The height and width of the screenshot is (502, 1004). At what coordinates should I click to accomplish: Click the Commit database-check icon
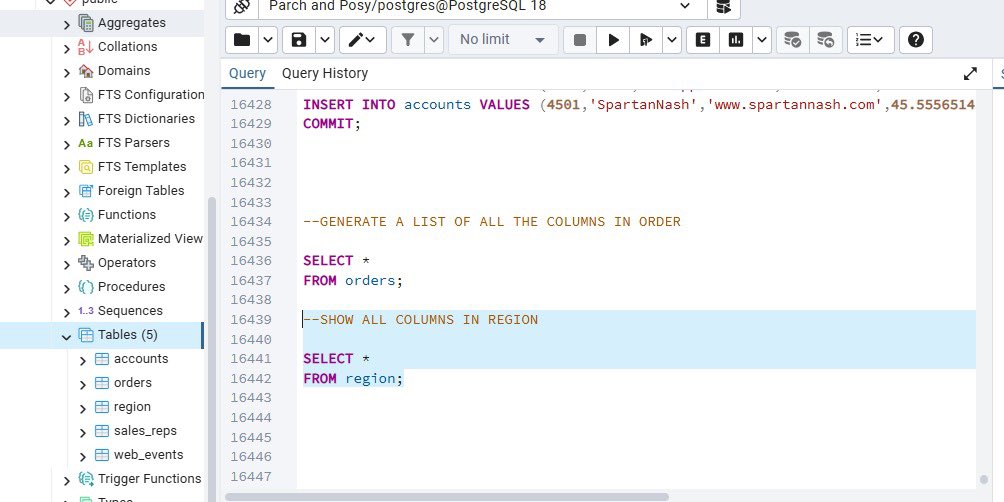coord(793,40)
